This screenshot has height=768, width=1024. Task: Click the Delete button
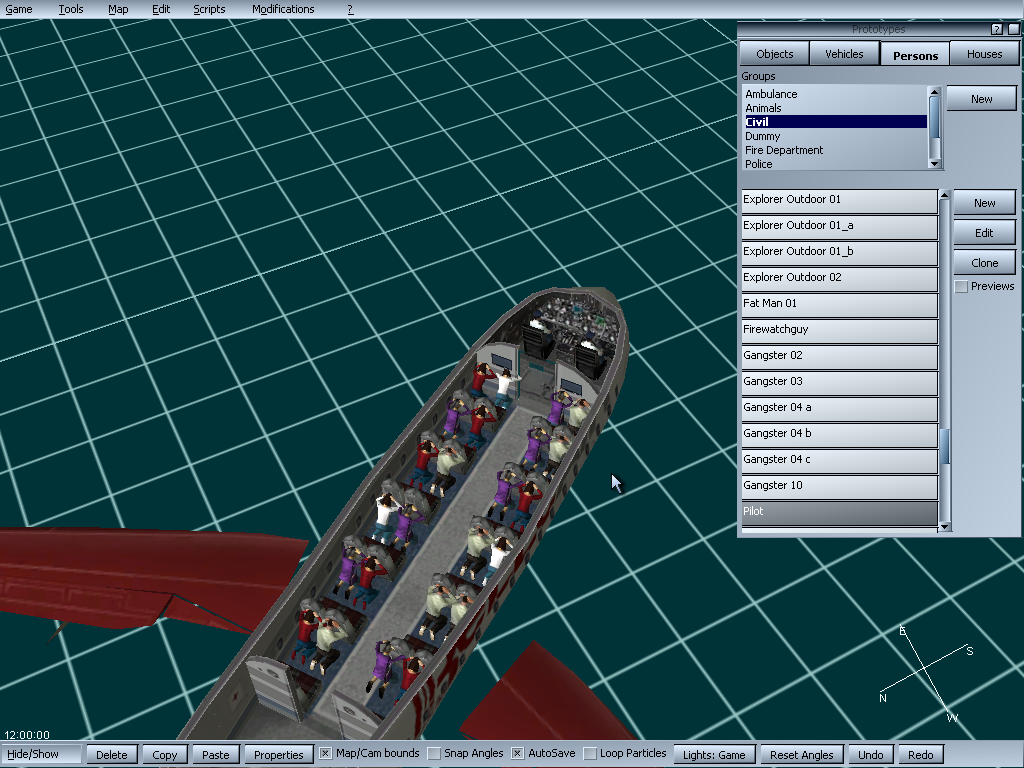[112, 755]
